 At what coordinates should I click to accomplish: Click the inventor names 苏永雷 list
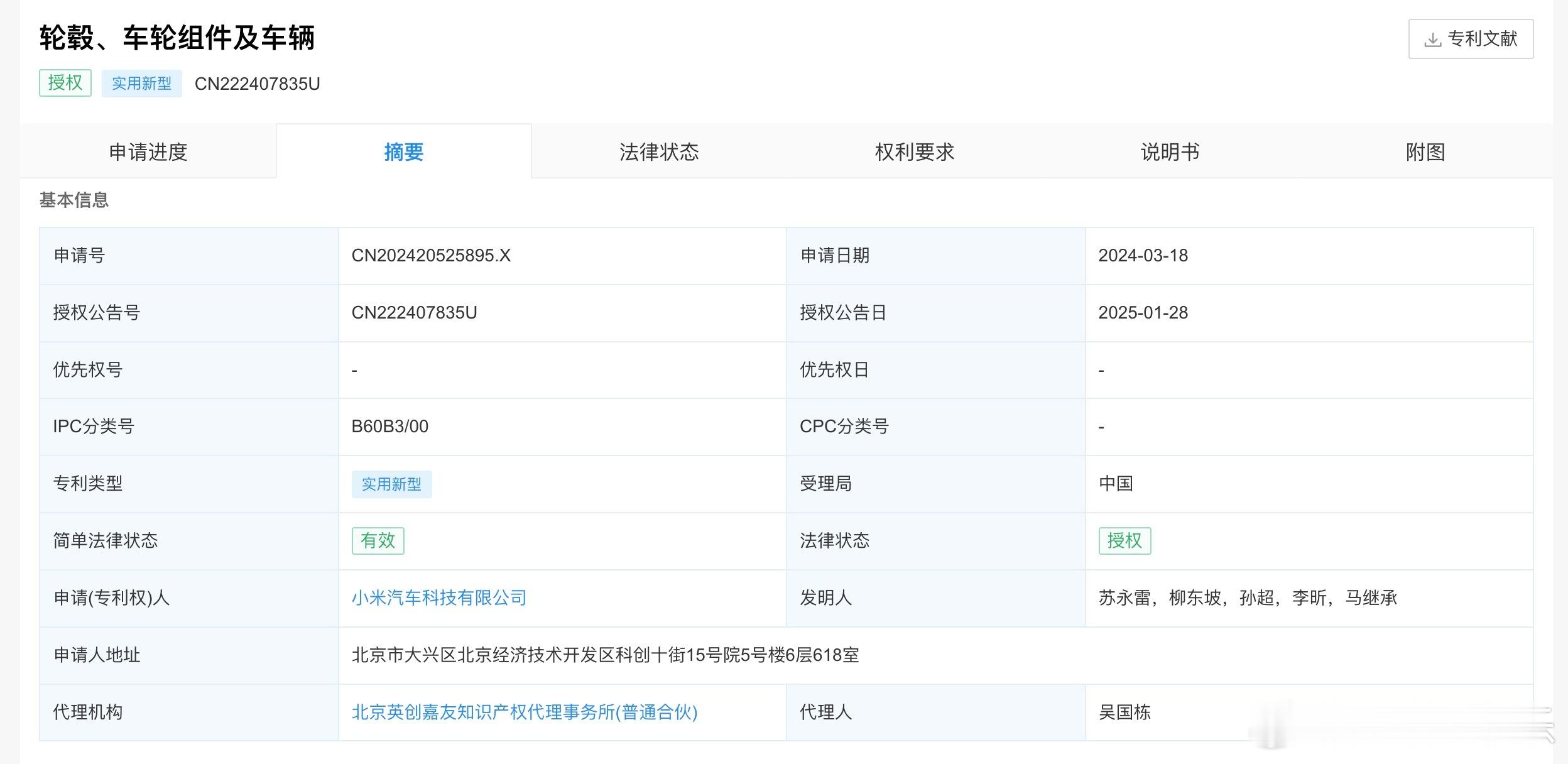[1247, 598]
